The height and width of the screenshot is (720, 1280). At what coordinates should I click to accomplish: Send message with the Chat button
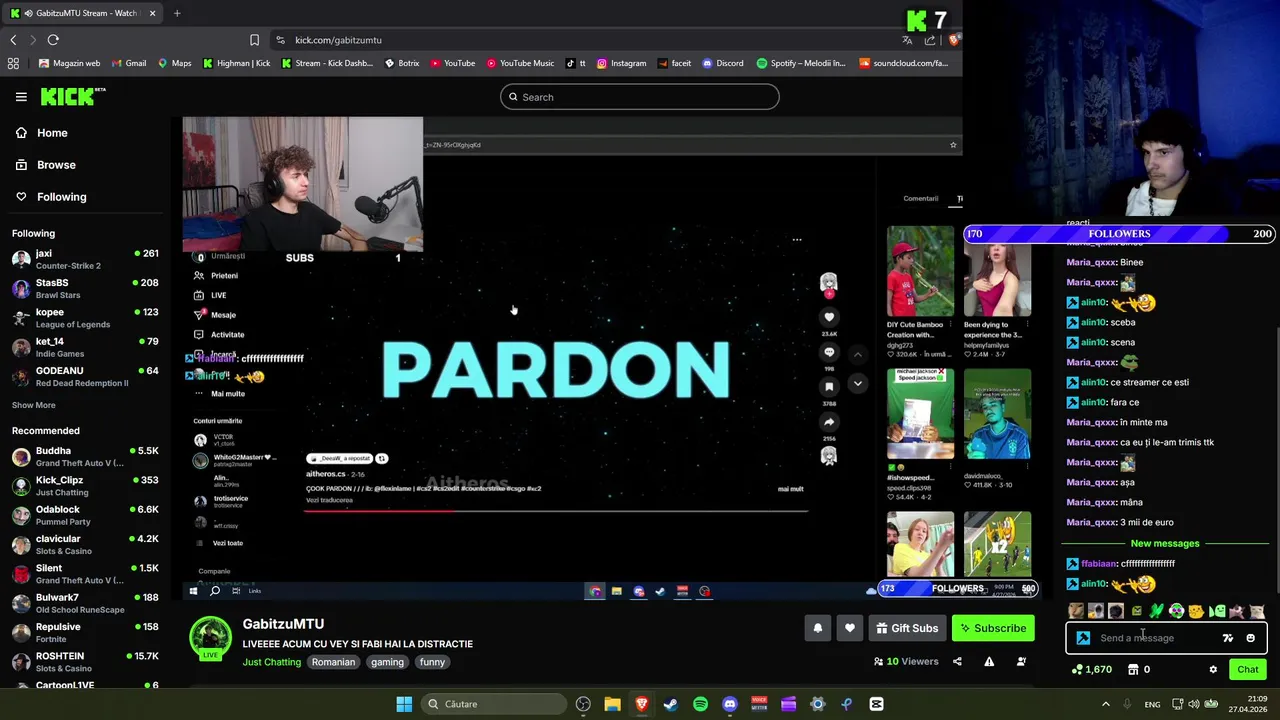point(1248,670)
